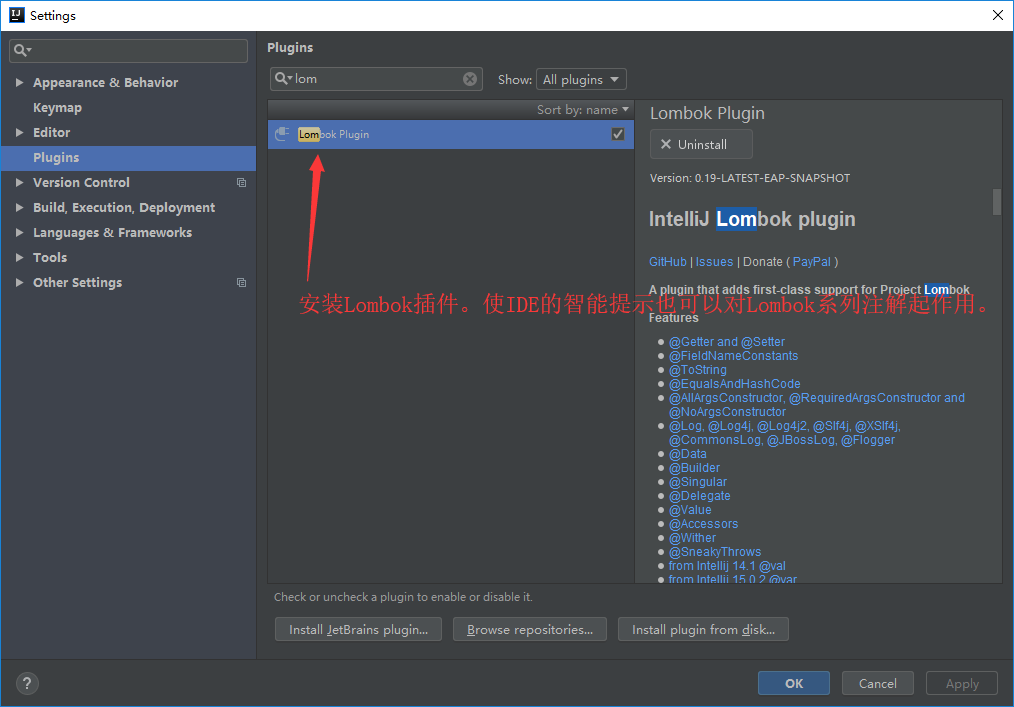This screenshot has height=707, width=1014.
Task: Open Other Settings page
Action: coord(78,283)
